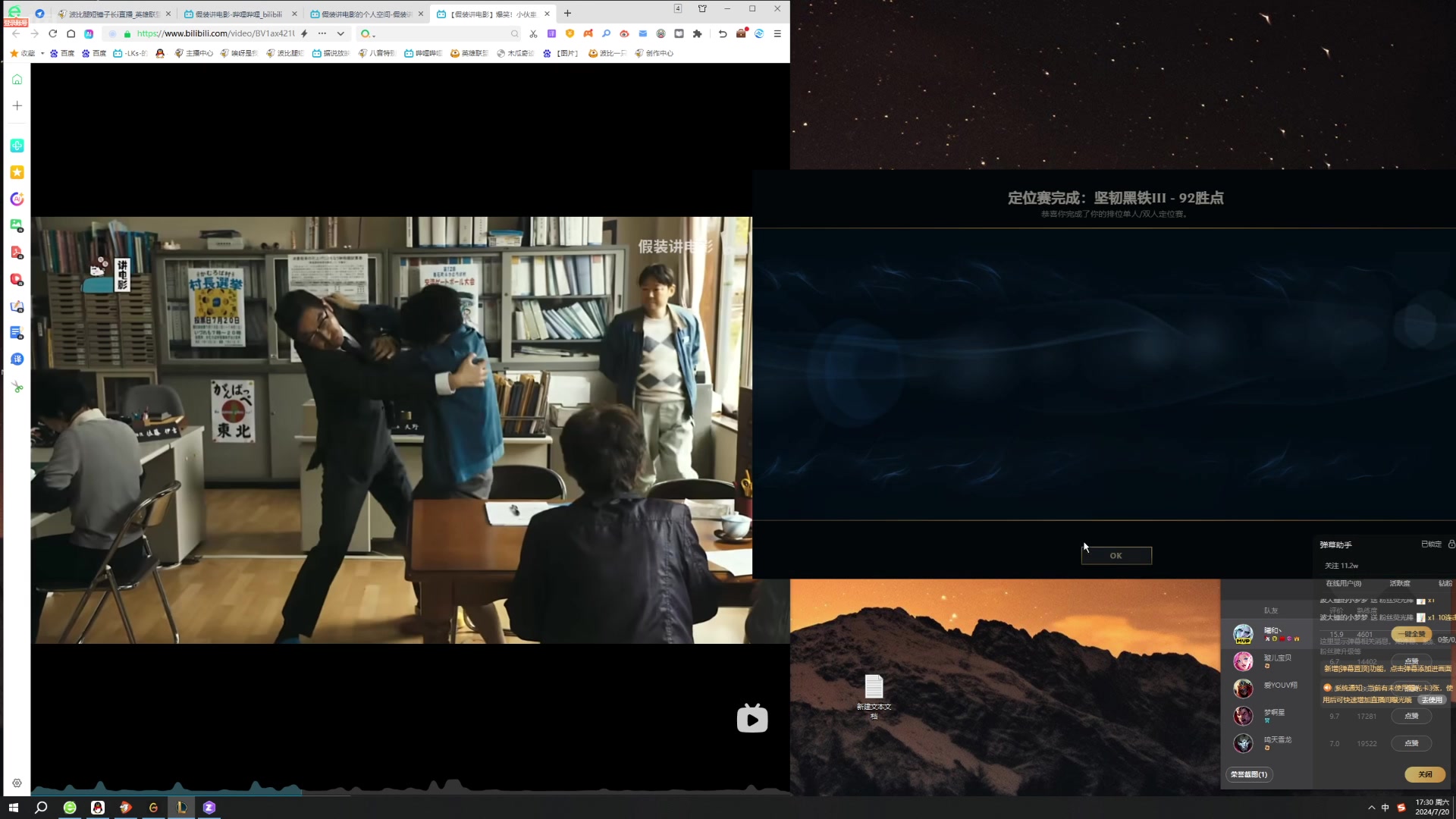Viewport: 1456px width, 819px height.
Task: Open the puzzle-piece extensions icon
Action: [697, 33]
